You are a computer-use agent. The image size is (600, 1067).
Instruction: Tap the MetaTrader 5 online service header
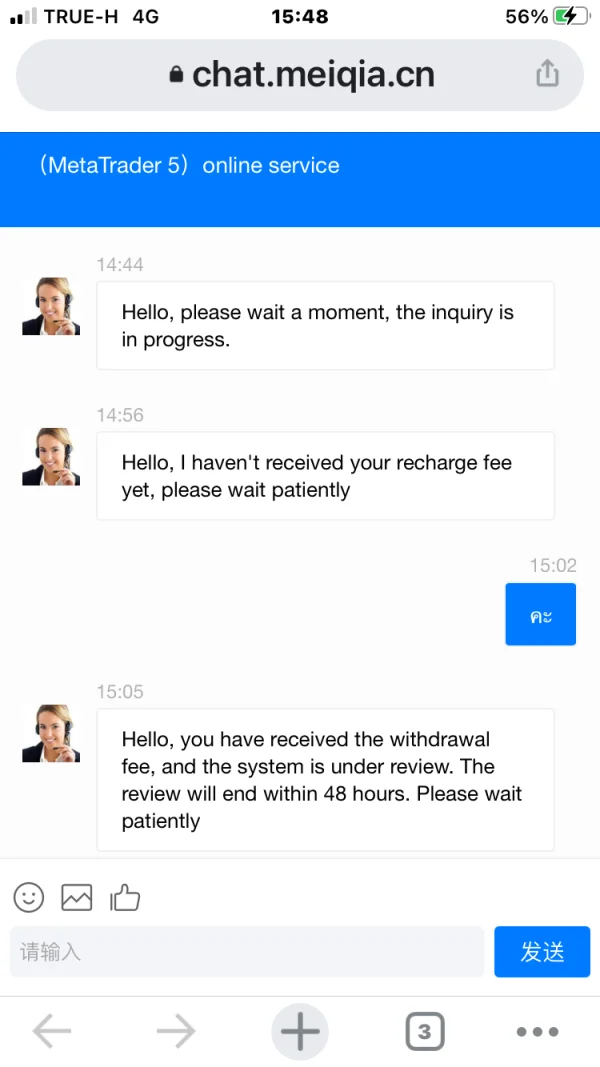point(190,166)
